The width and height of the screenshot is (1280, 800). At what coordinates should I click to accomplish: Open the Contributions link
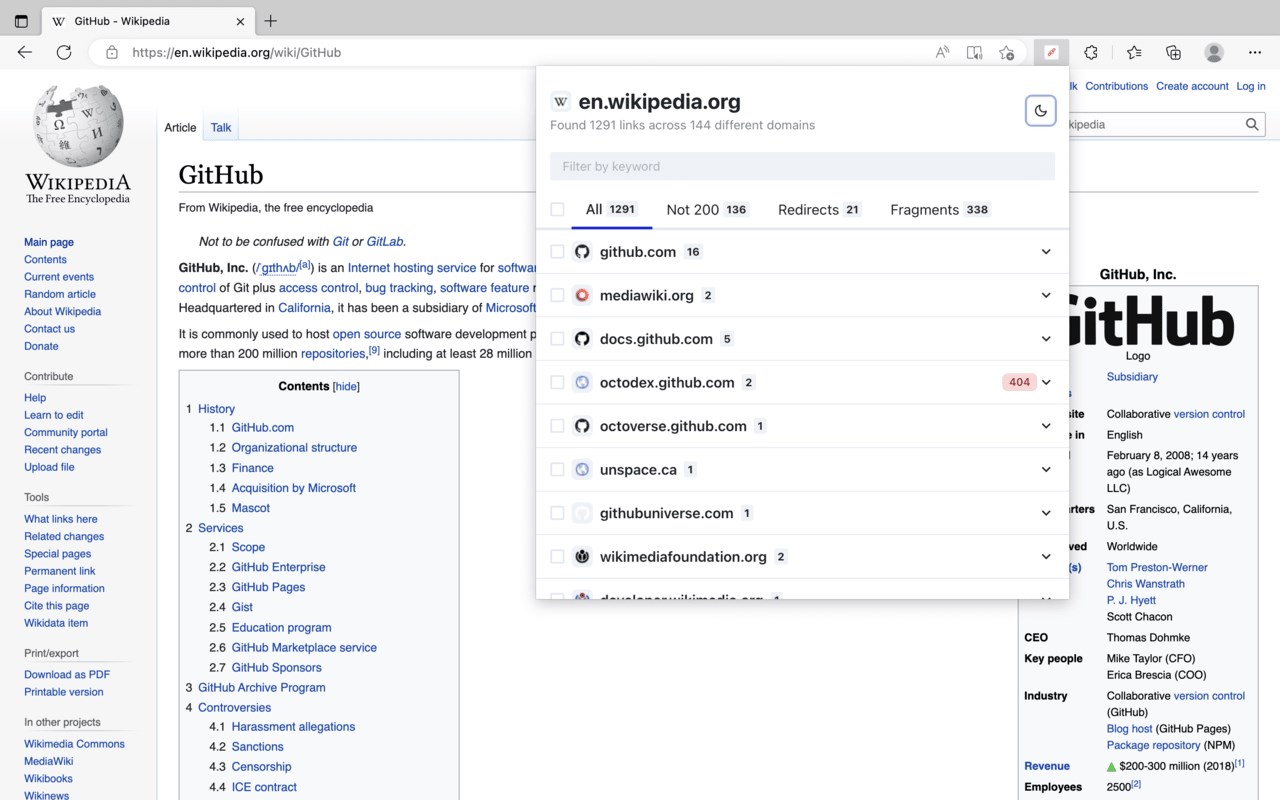pos(1116,86)
